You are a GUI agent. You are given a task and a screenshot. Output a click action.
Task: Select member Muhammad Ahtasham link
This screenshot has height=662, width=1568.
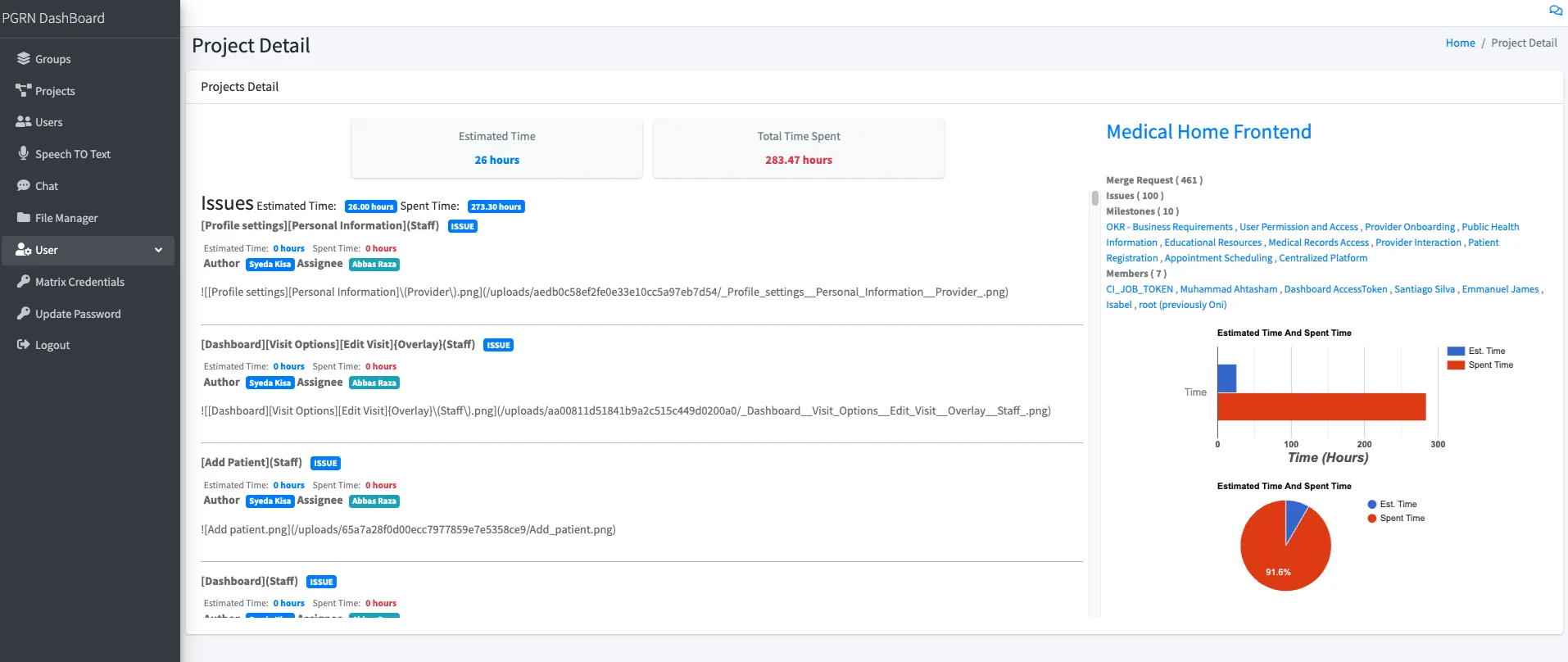coord(1228,289)
